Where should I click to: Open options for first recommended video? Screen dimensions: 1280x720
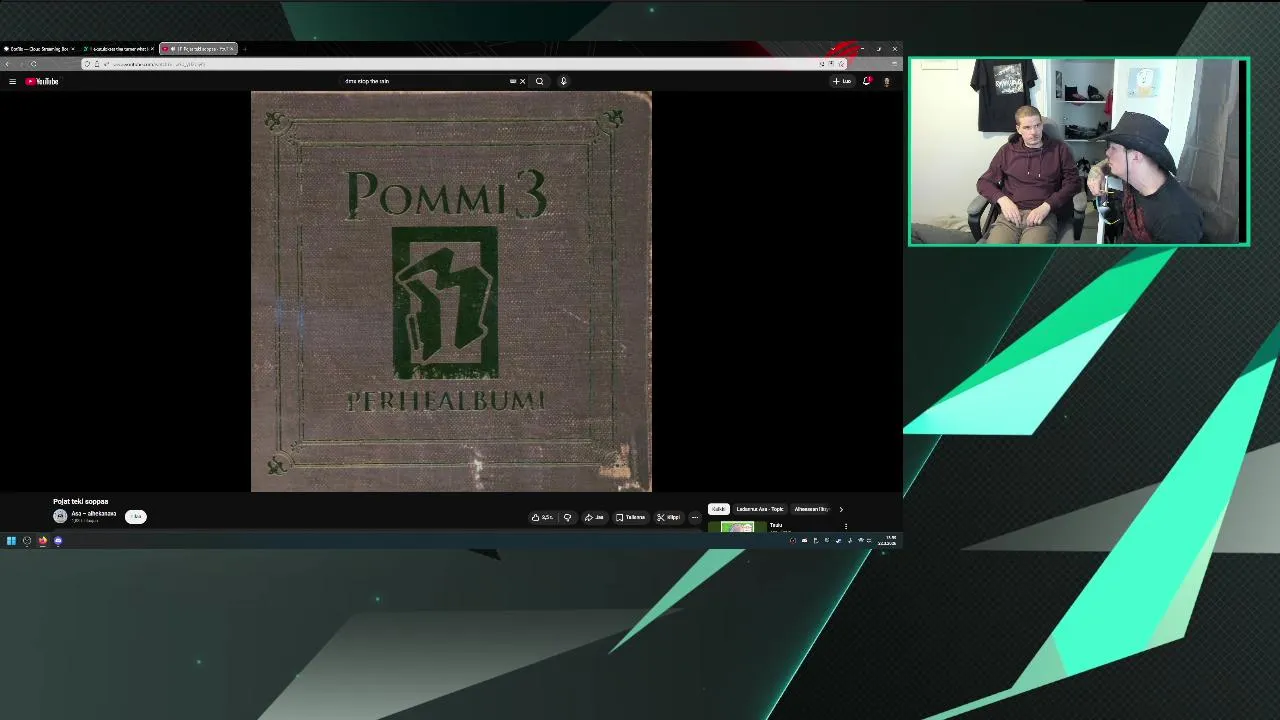[846, 526]
